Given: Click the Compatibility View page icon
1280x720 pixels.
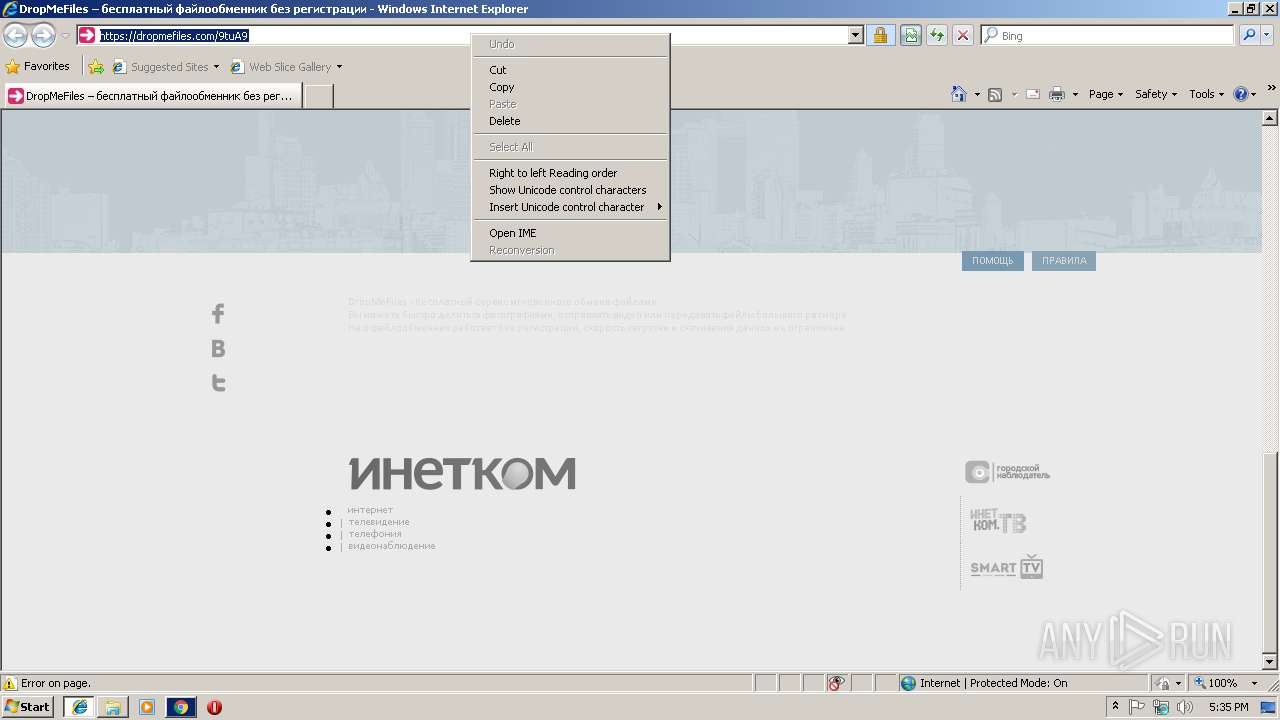Looking at the screenshot, I should coord(911,35).
